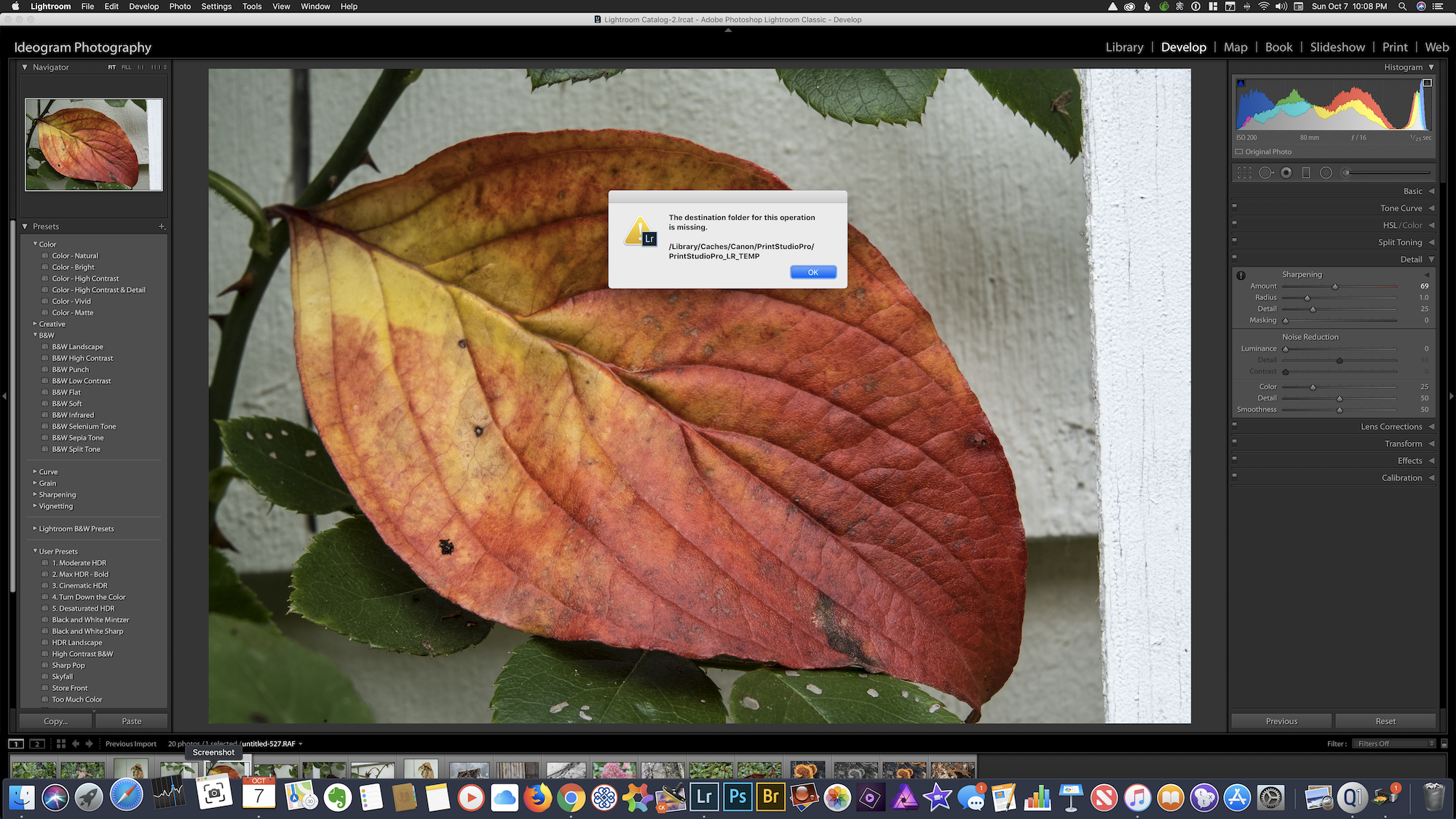
Task: Toggle the Original Photo checkbox
Action: [x=1240, y=151]
